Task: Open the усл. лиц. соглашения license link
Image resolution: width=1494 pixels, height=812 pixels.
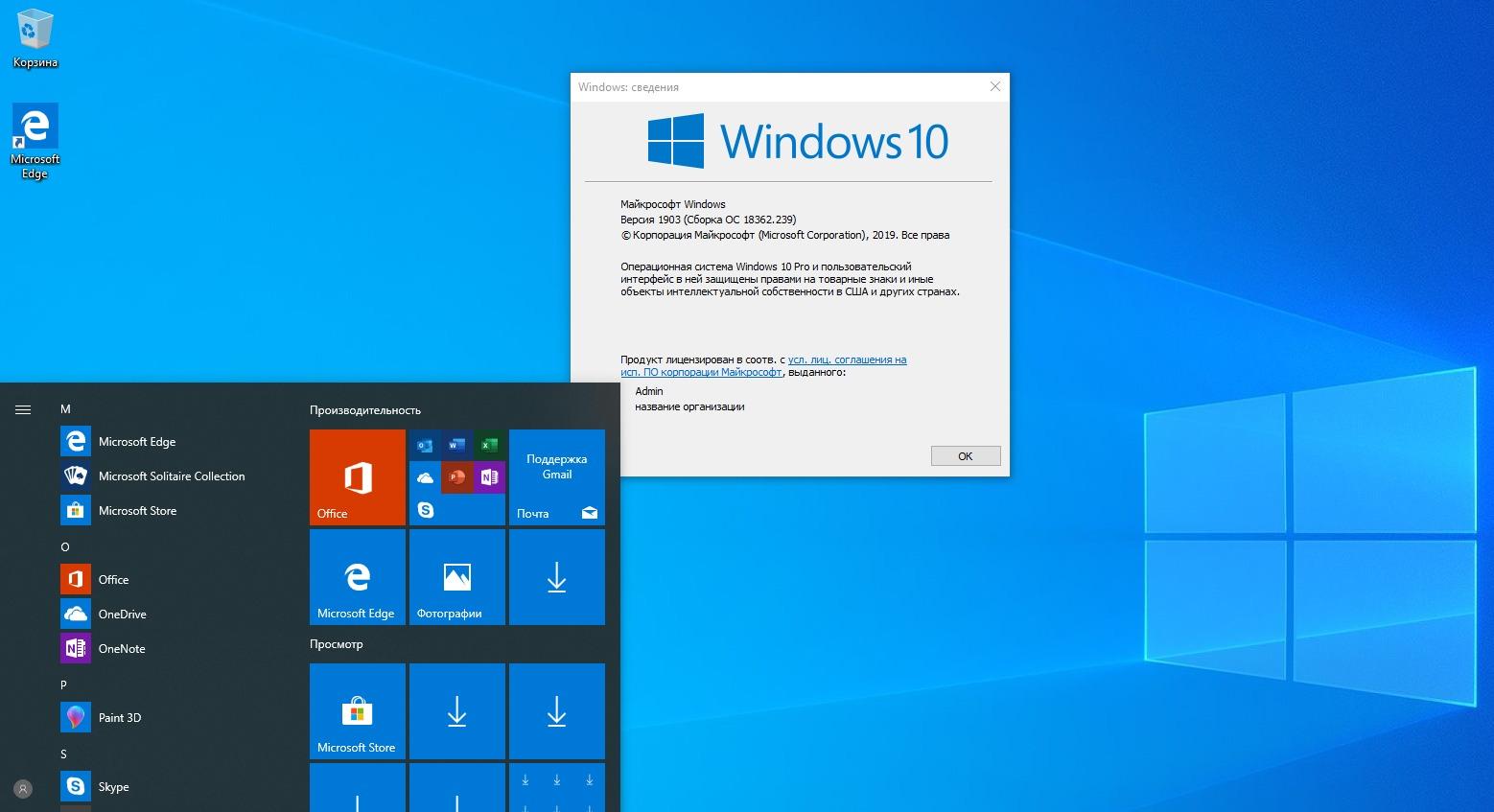Action: tap(847, 360)
